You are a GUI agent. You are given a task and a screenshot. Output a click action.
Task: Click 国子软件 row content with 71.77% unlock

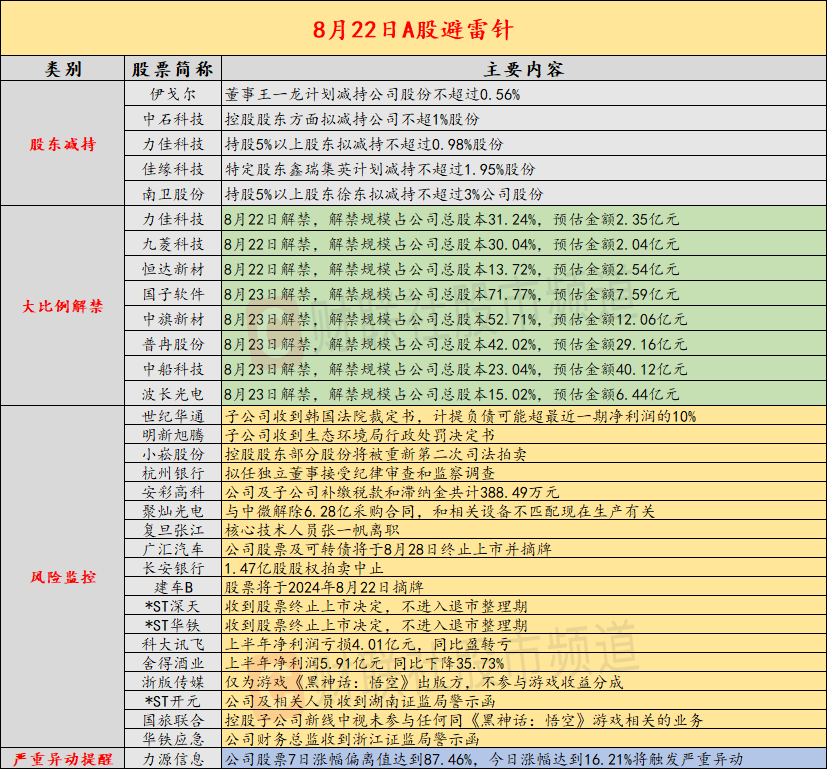pos(451,294)
